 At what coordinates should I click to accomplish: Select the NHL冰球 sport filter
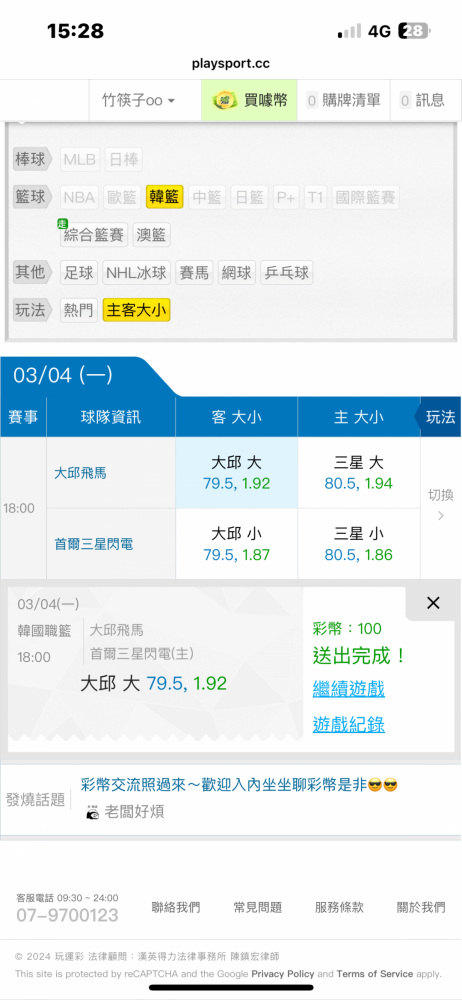pyautogui.click(x=137, y=273)
